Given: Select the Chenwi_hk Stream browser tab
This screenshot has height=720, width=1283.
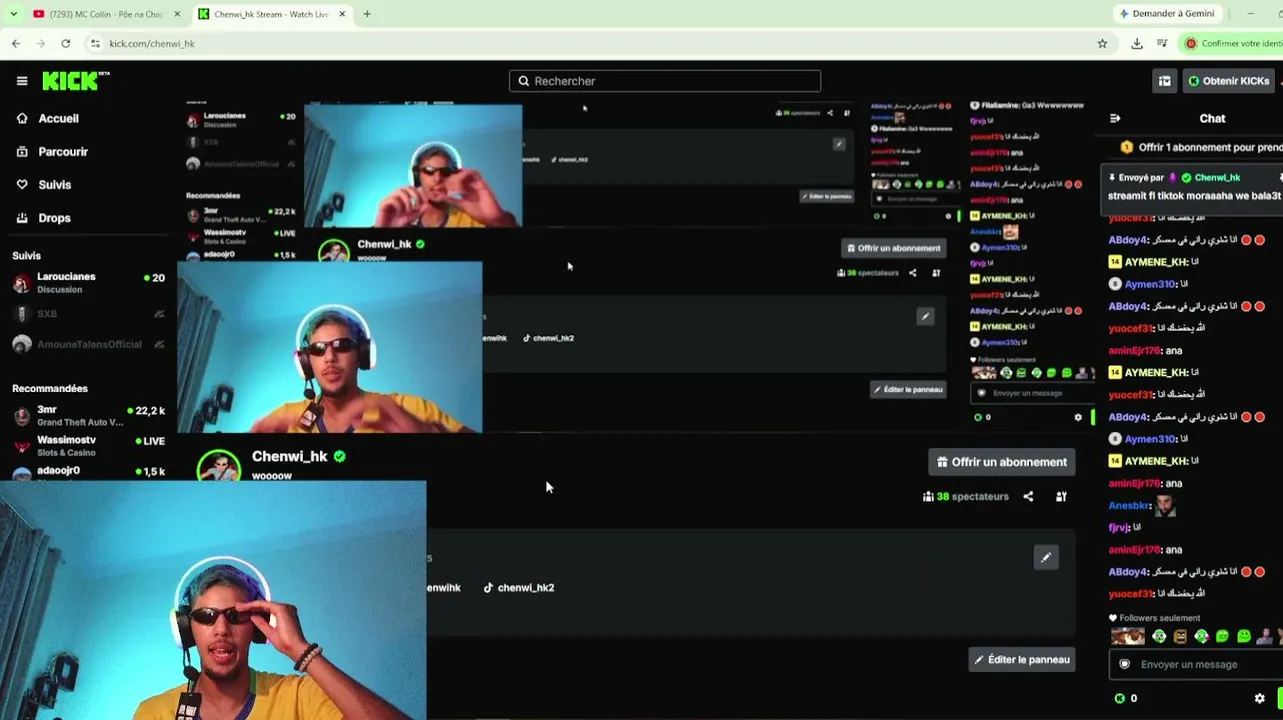Looking at the screenshot, I should 270,14.
